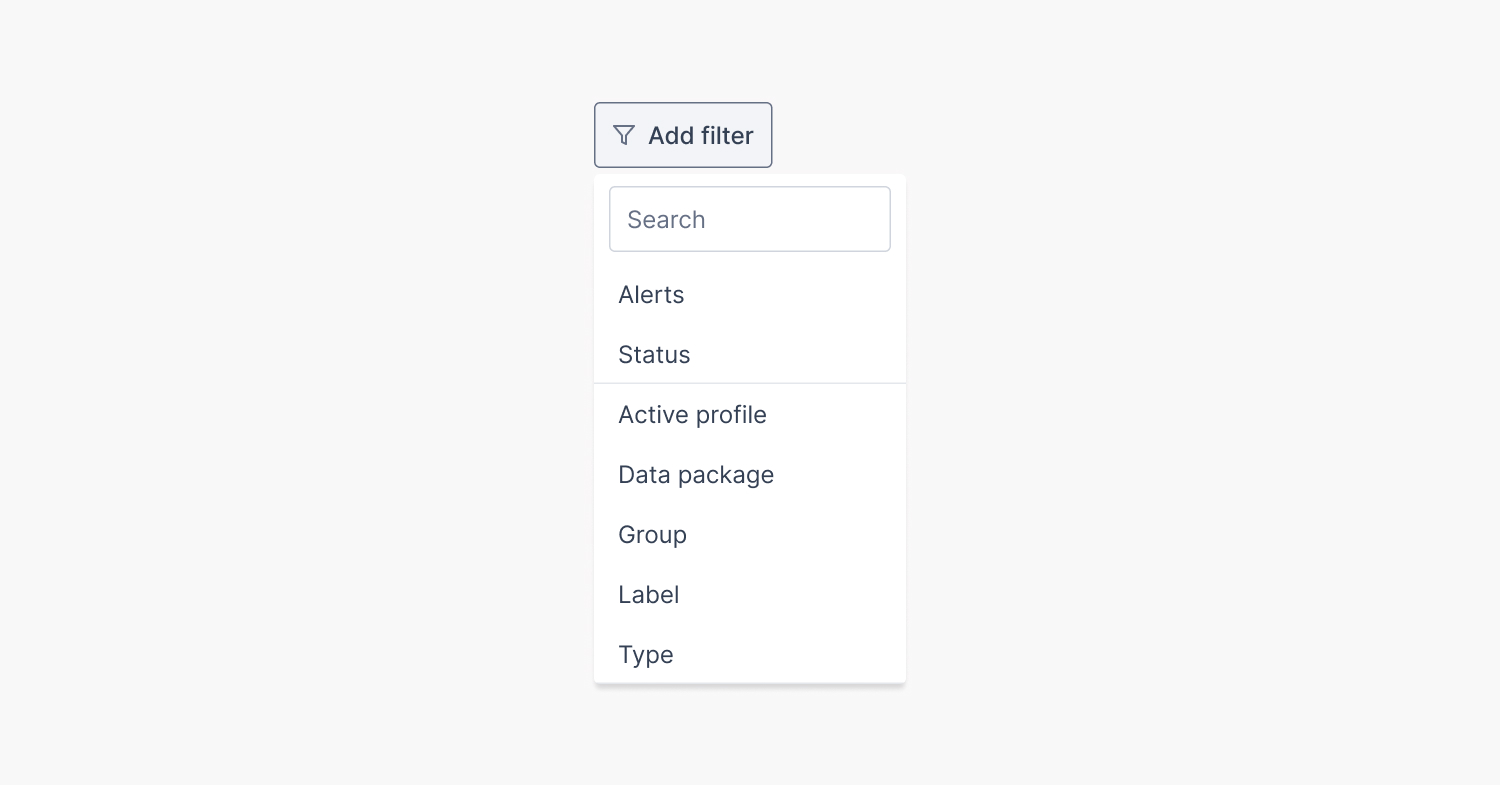Select the Active profile filter

(692, 415)
